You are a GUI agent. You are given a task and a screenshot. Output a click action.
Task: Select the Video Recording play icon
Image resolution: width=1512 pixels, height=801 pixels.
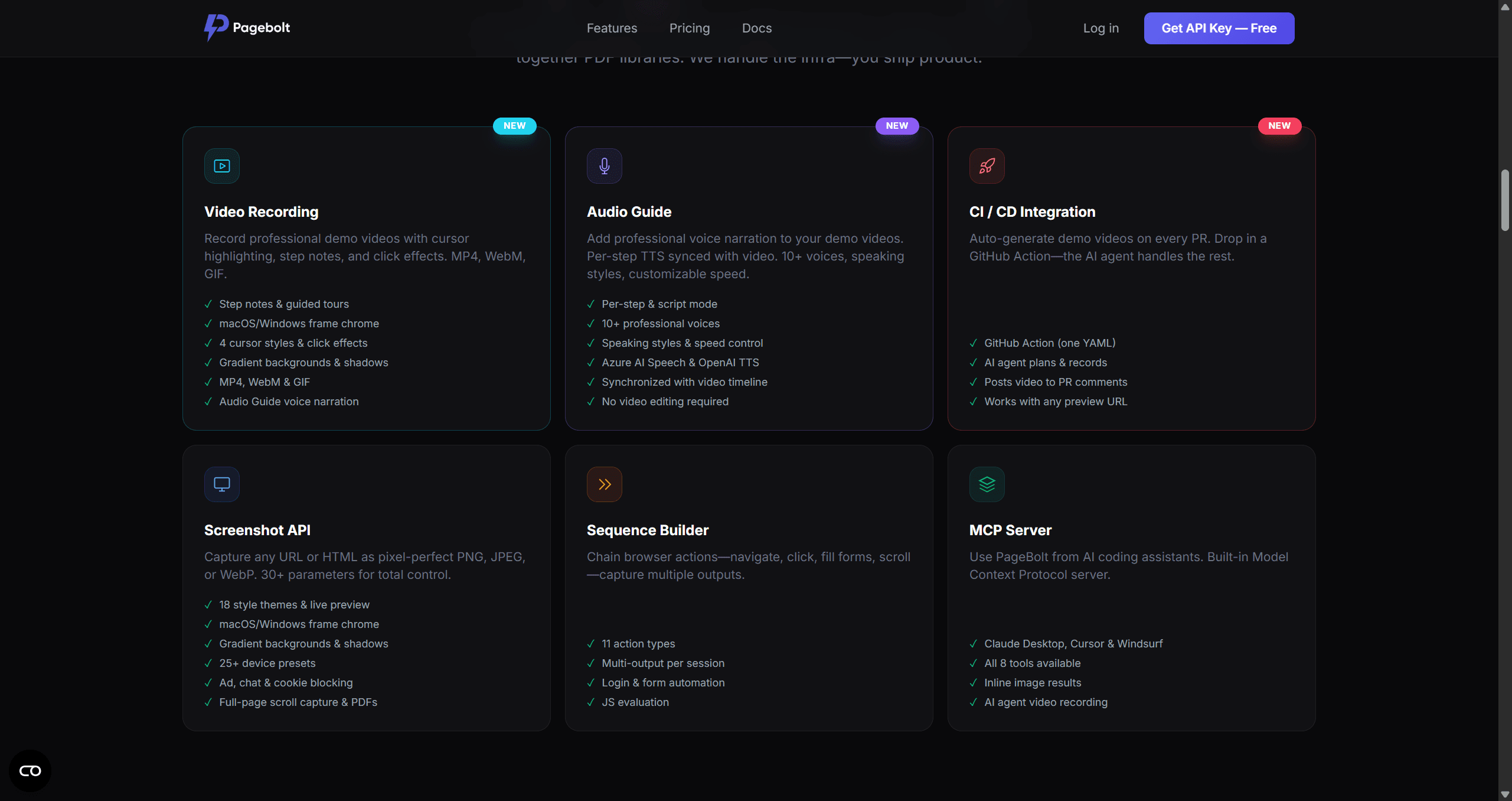pyautogui.click(x=221, y=165)
